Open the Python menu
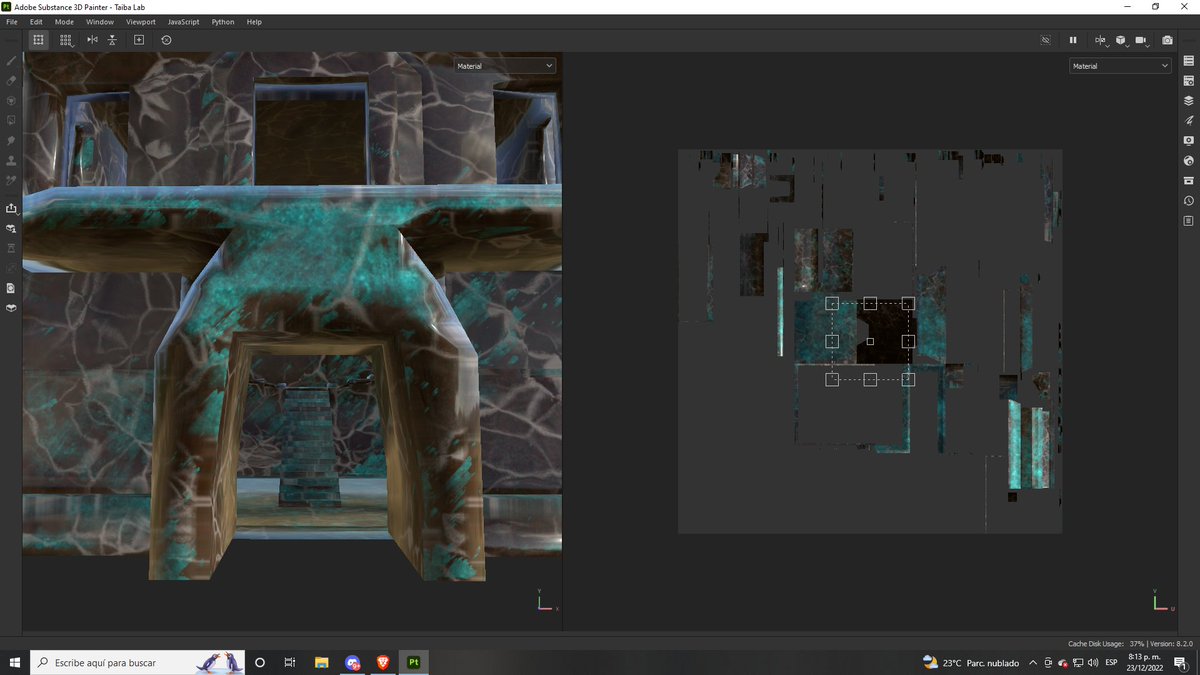Image resolution: width=1200 pixels, height=675 pixels. (x=222, y=21)
